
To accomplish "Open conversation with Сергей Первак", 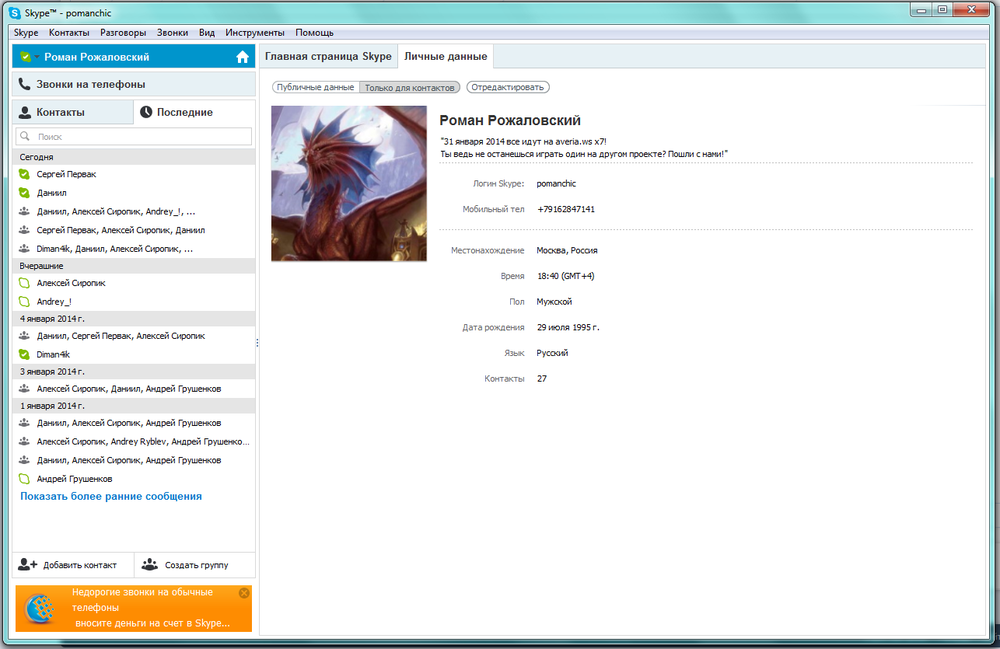I will (66, 174).
